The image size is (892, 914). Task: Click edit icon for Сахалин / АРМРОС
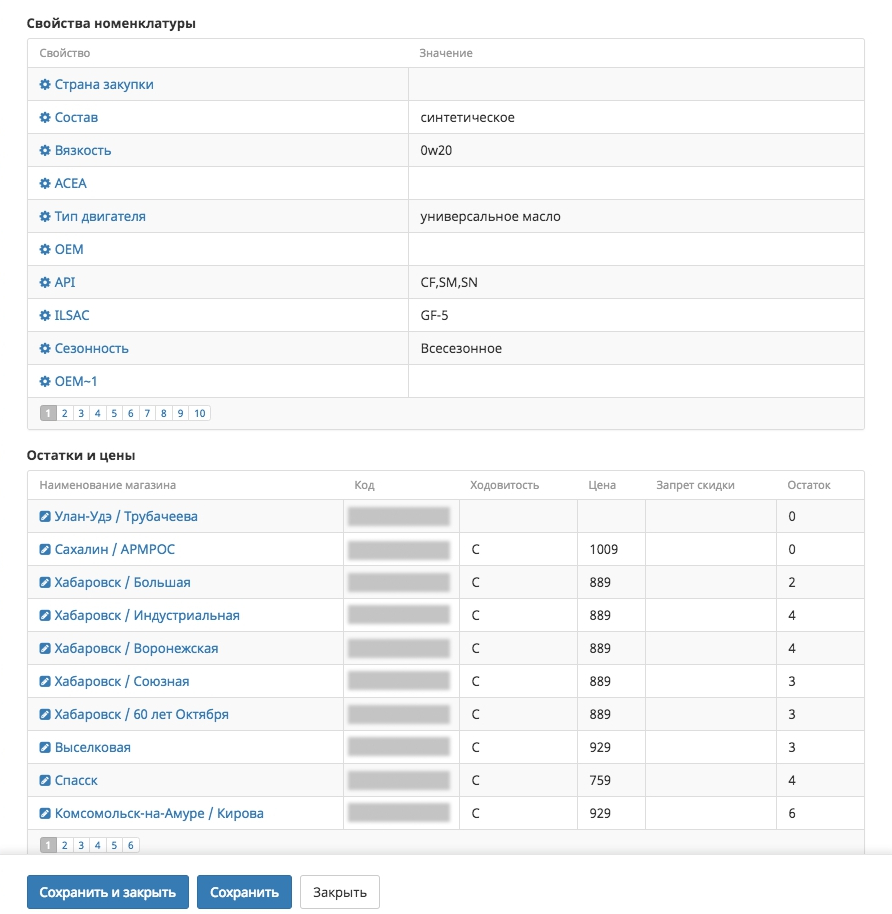tap(45, 550)
